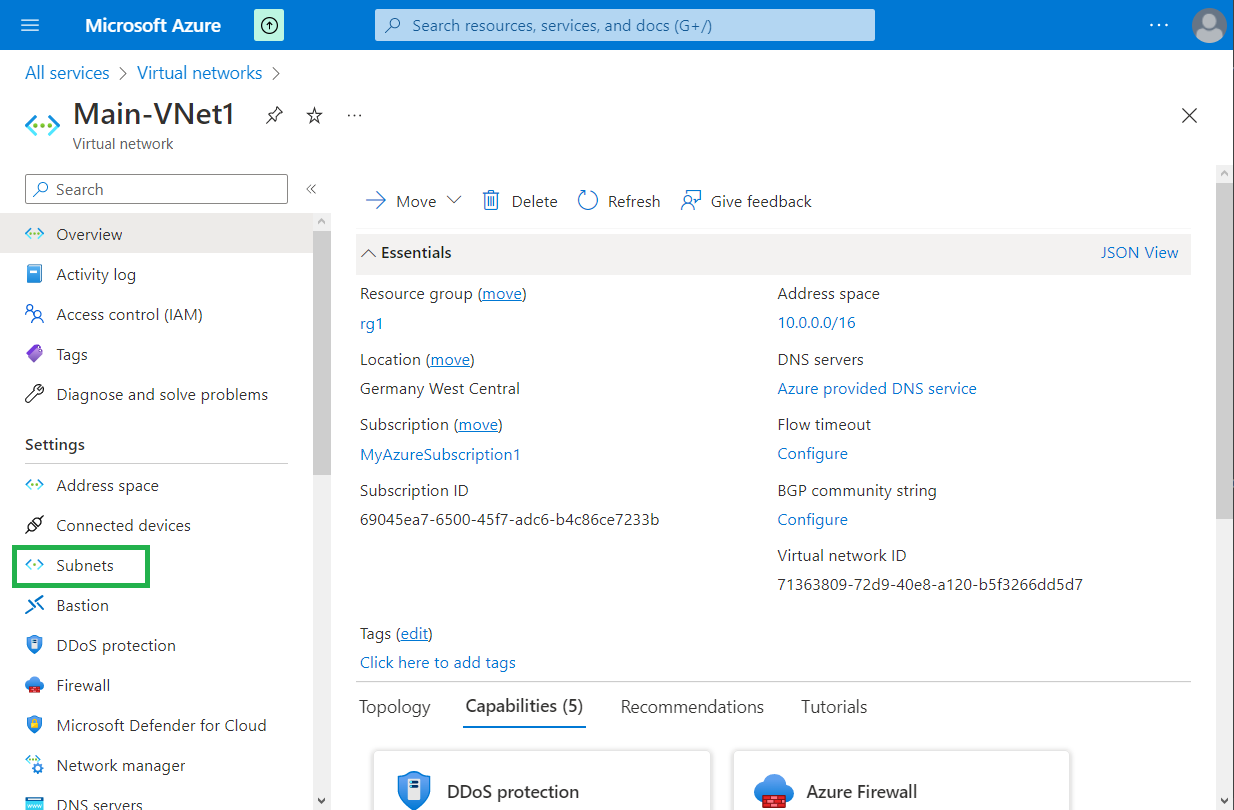The width and height of the screenshot is (1234, 810).
Task: Open Azure provided DNS service link
Action: click(x=877, y=389)
